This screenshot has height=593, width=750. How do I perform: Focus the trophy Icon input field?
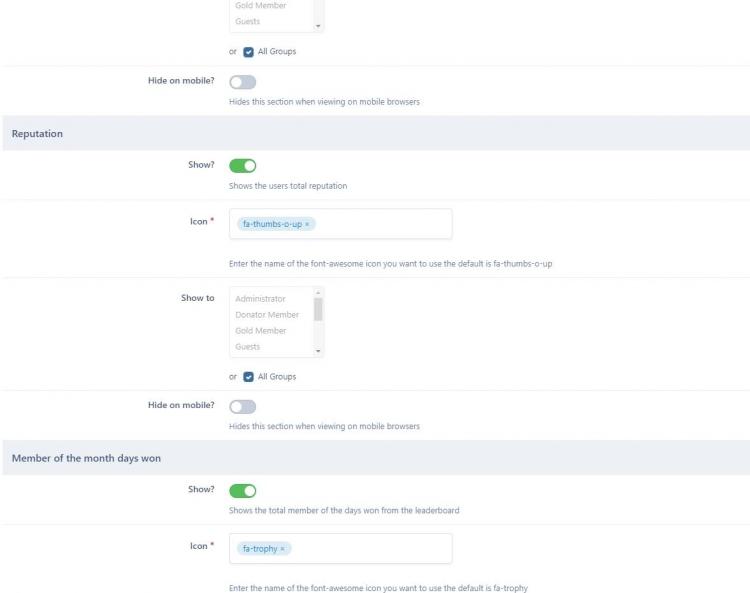point(370,549)
